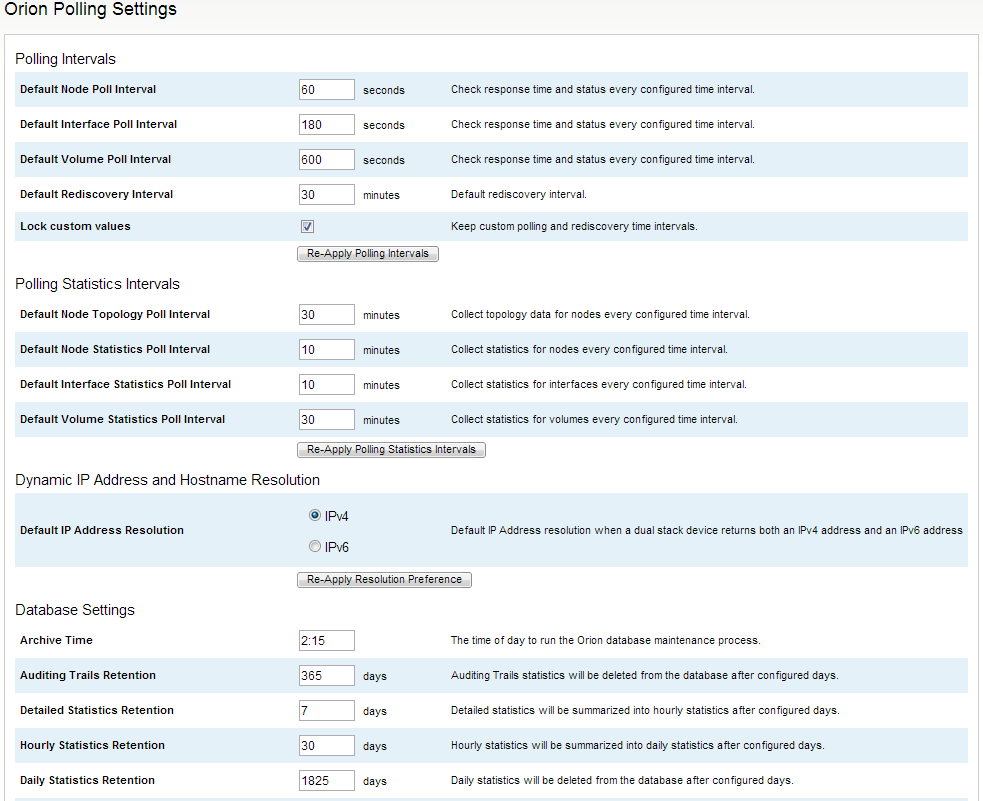Click the Detailed Statistics Retention label
The image size is (983, 801).
coord(97,710)
